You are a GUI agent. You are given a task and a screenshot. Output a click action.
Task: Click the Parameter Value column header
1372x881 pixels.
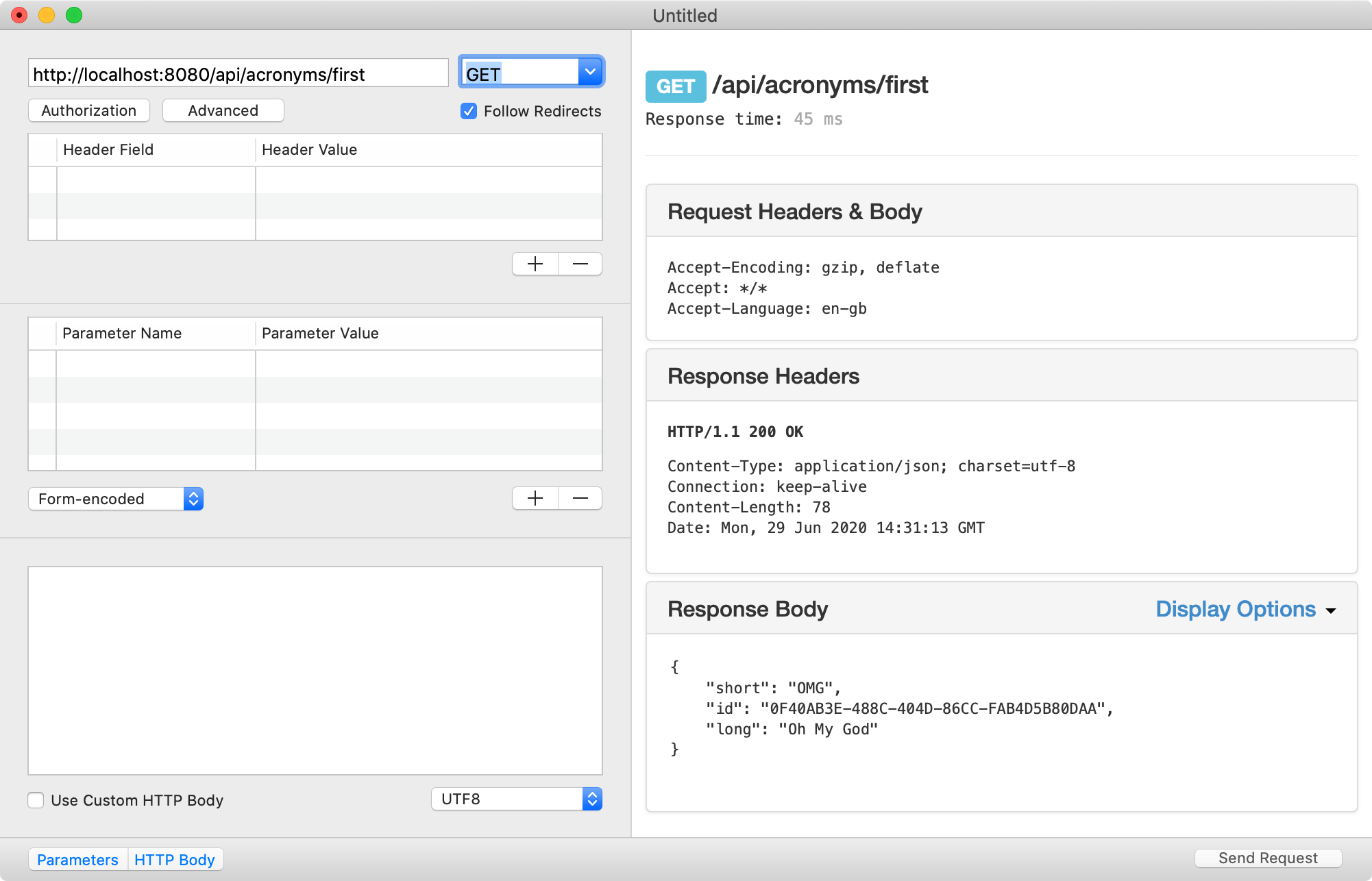(x=429, y=333)
